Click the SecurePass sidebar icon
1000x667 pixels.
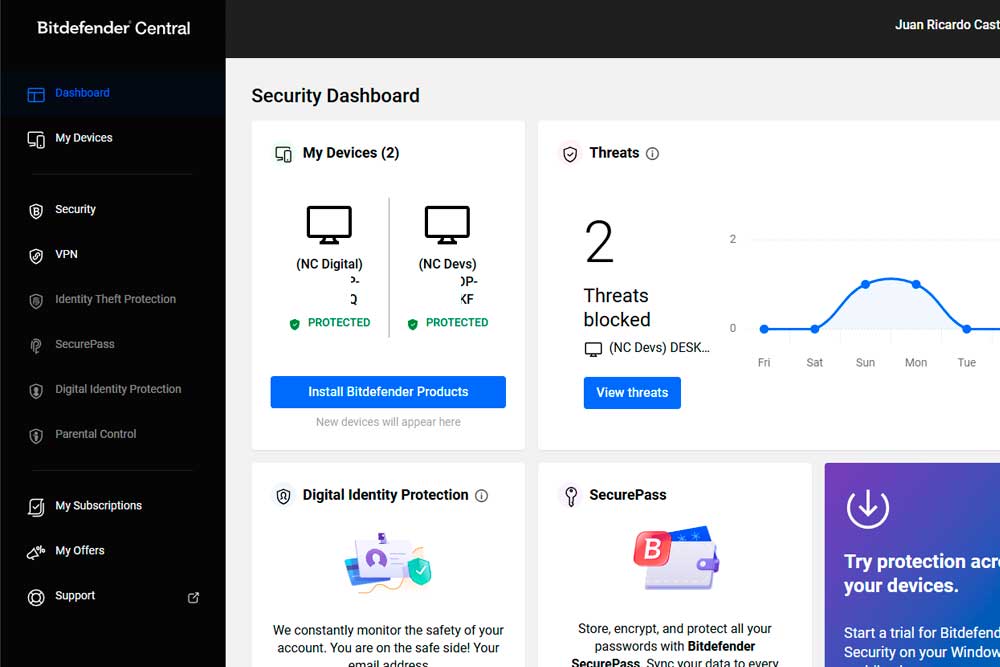[36, 346]
